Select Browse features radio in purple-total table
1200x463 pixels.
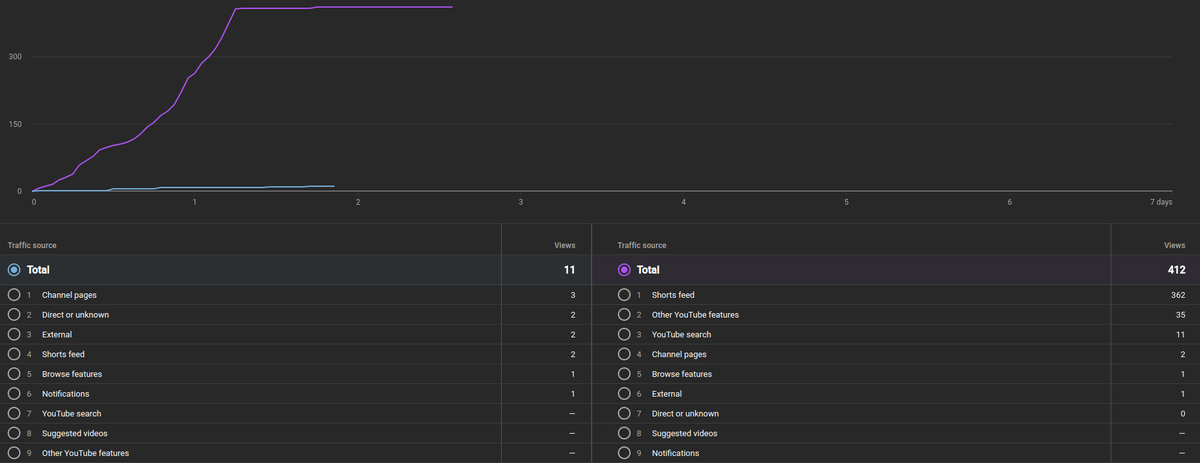point(624,374)
